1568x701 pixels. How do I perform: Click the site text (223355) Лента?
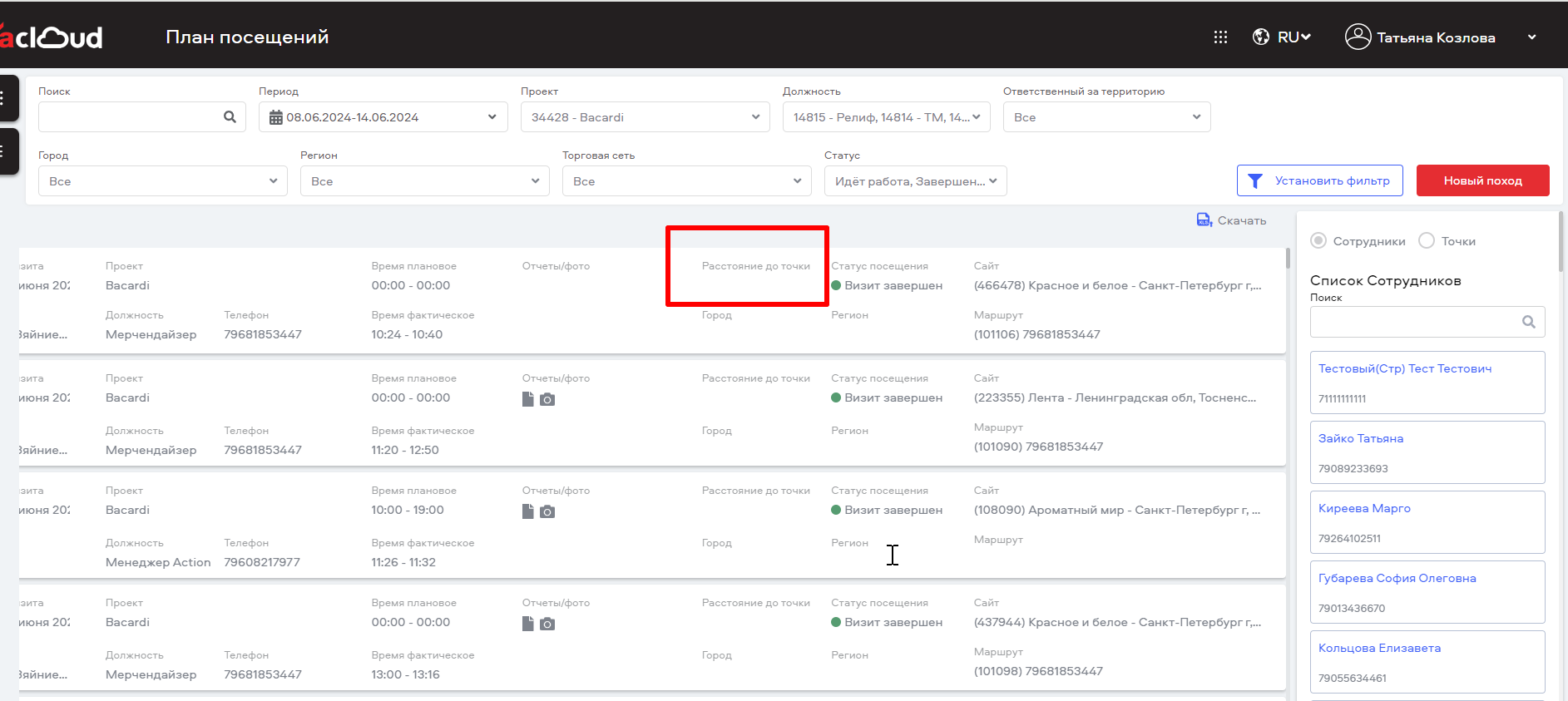coord(1115,397)
